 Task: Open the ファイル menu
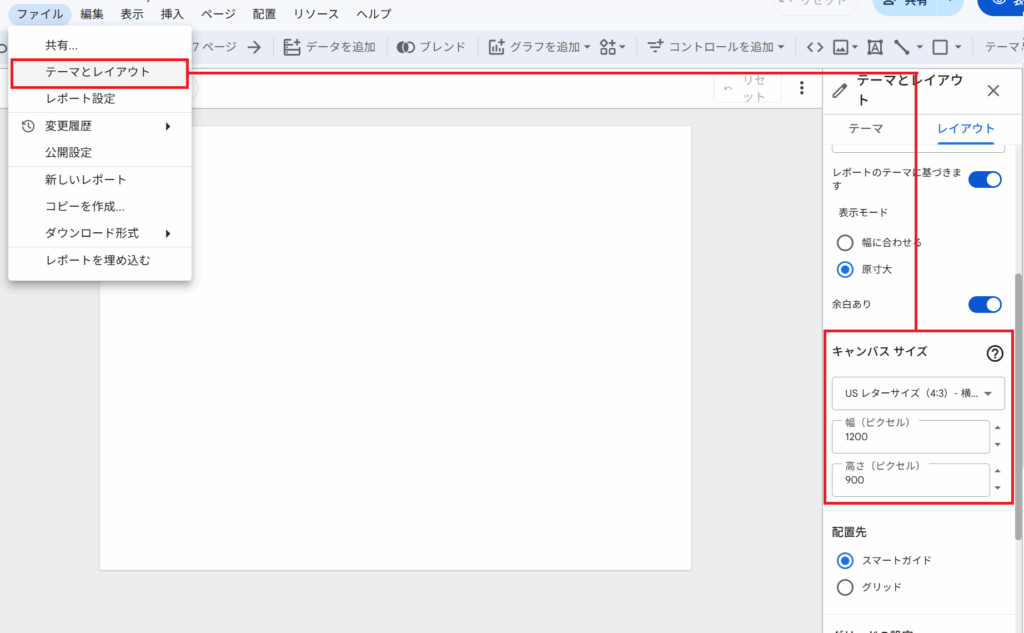coord(40,14)
